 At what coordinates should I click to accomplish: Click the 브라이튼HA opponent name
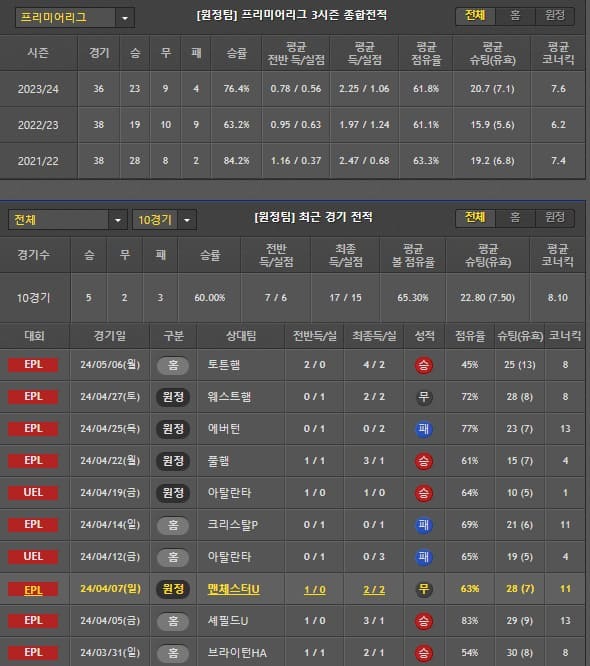[x=237, y=653]
